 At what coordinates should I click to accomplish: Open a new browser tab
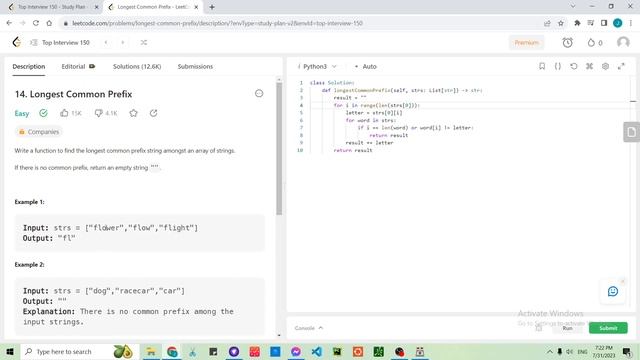211,7
